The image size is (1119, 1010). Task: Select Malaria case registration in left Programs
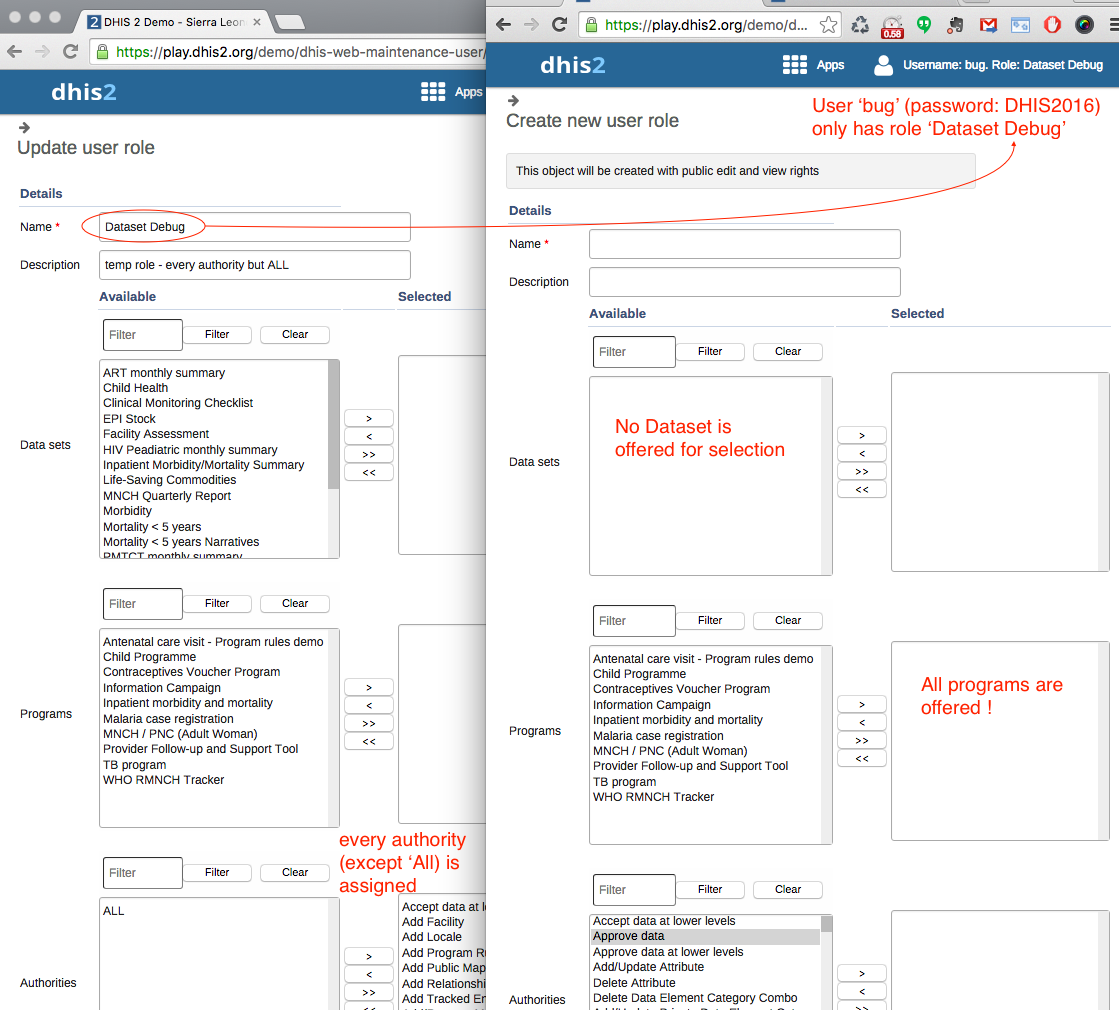click(x=168, y=719)
